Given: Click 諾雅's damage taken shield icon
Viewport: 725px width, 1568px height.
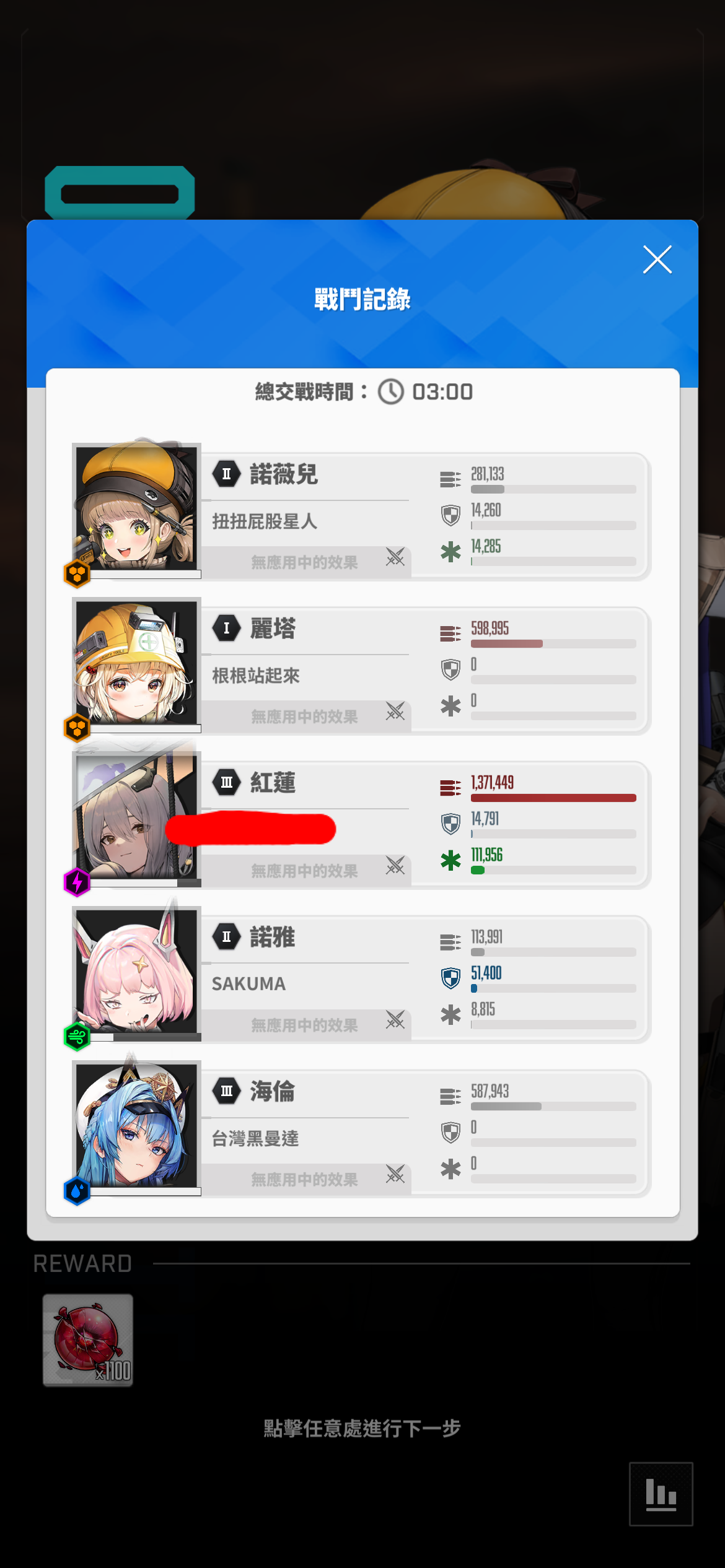Looking at the screenshot, I should point(450,978).
